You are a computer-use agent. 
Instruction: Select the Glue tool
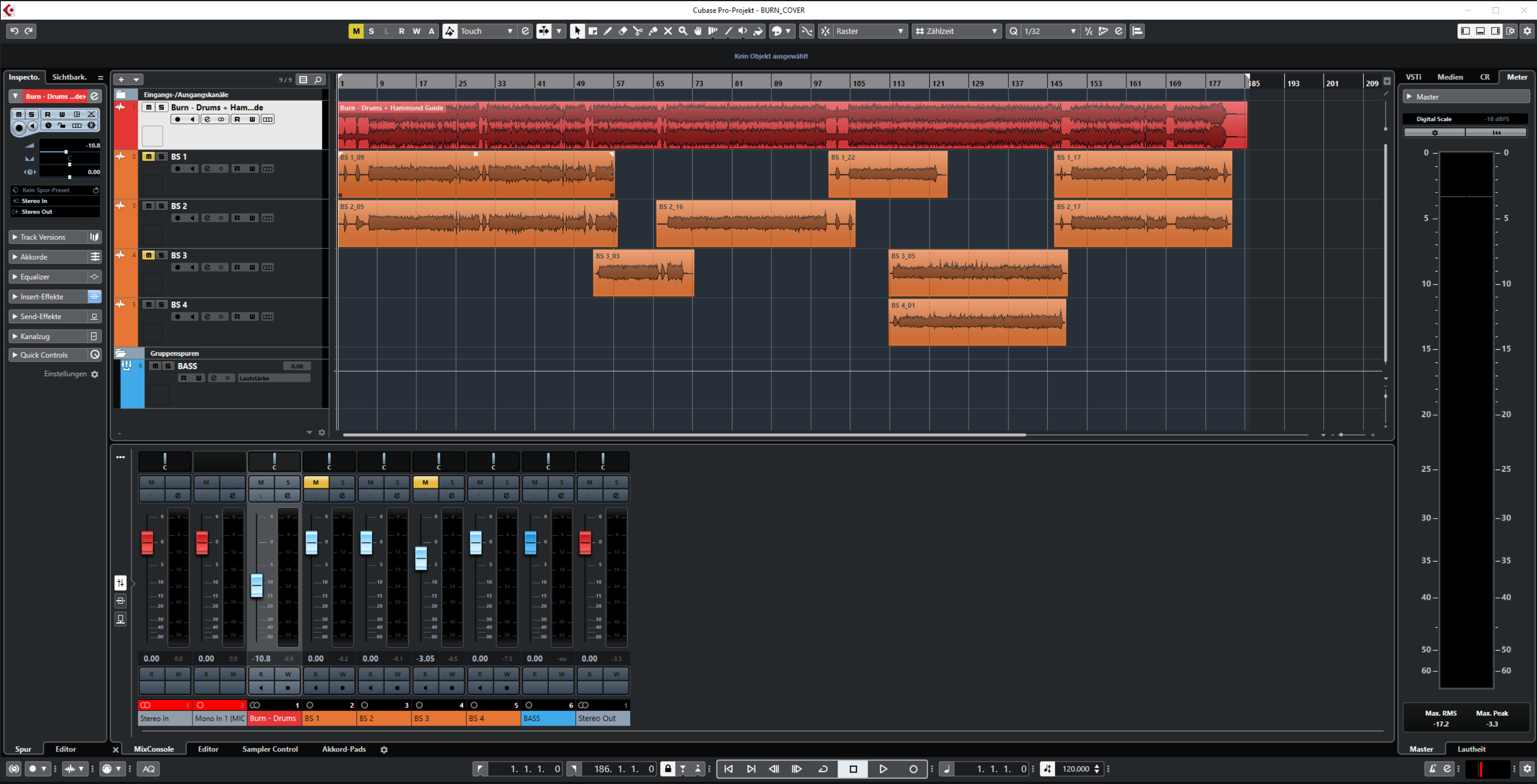pos(653,31)
